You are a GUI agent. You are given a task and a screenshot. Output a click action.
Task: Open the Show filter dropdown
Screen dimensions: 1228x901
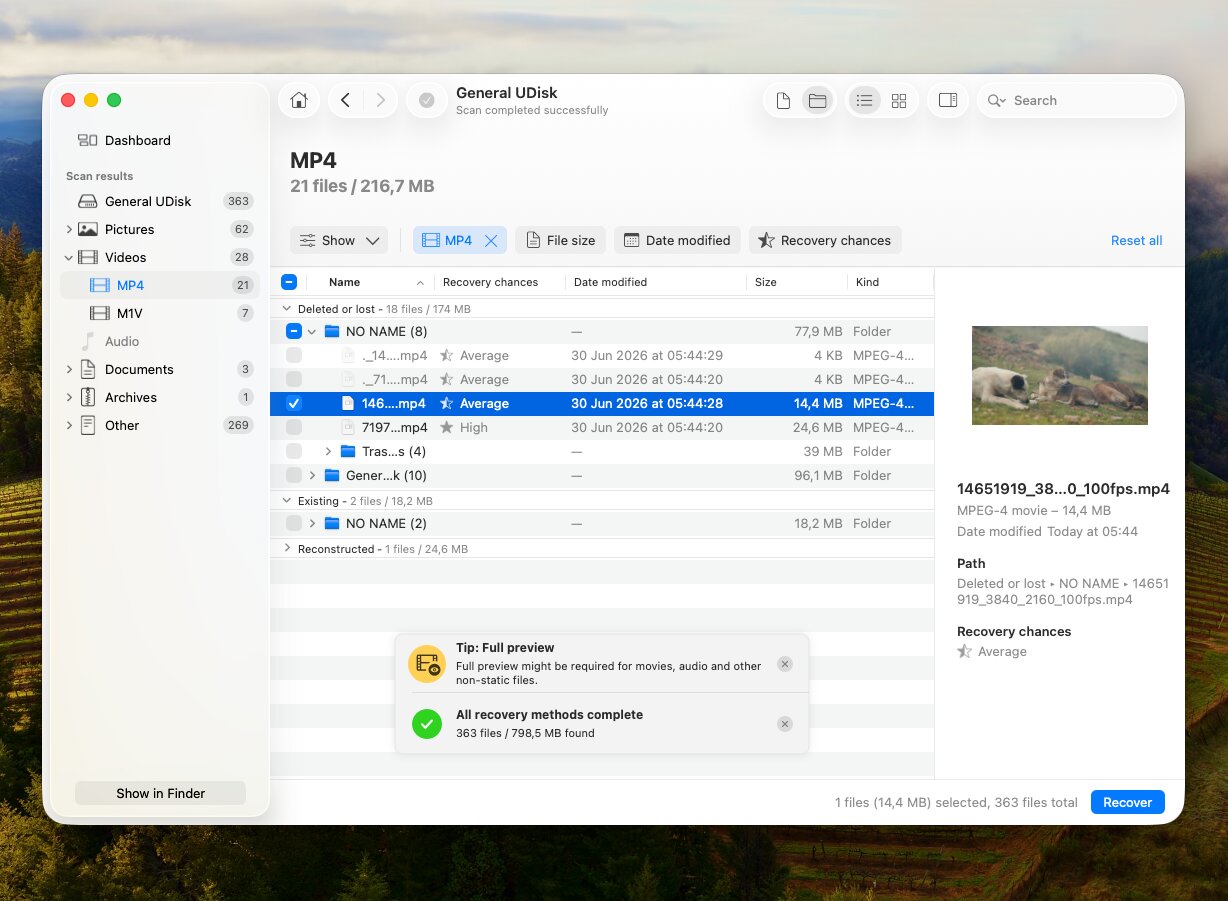[339, 240]
